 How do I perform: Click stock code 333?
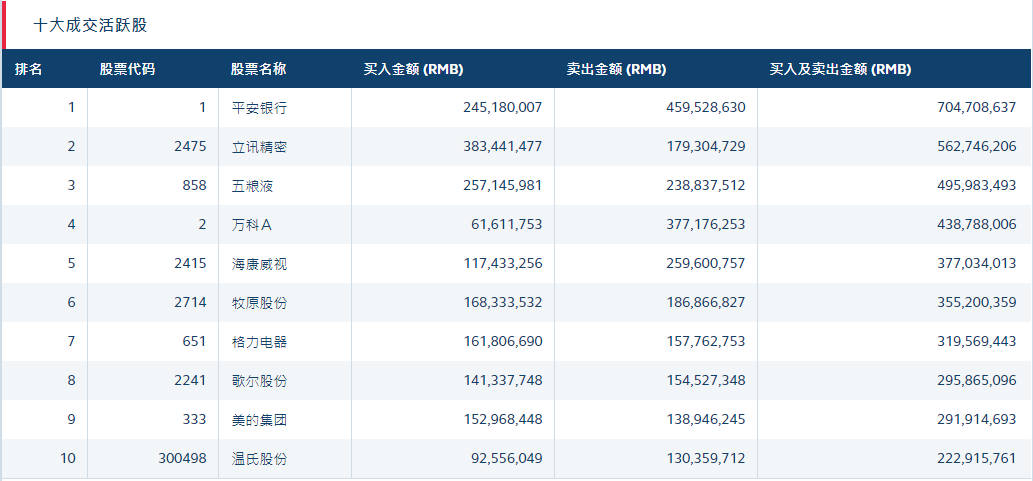tap(194, 419)
